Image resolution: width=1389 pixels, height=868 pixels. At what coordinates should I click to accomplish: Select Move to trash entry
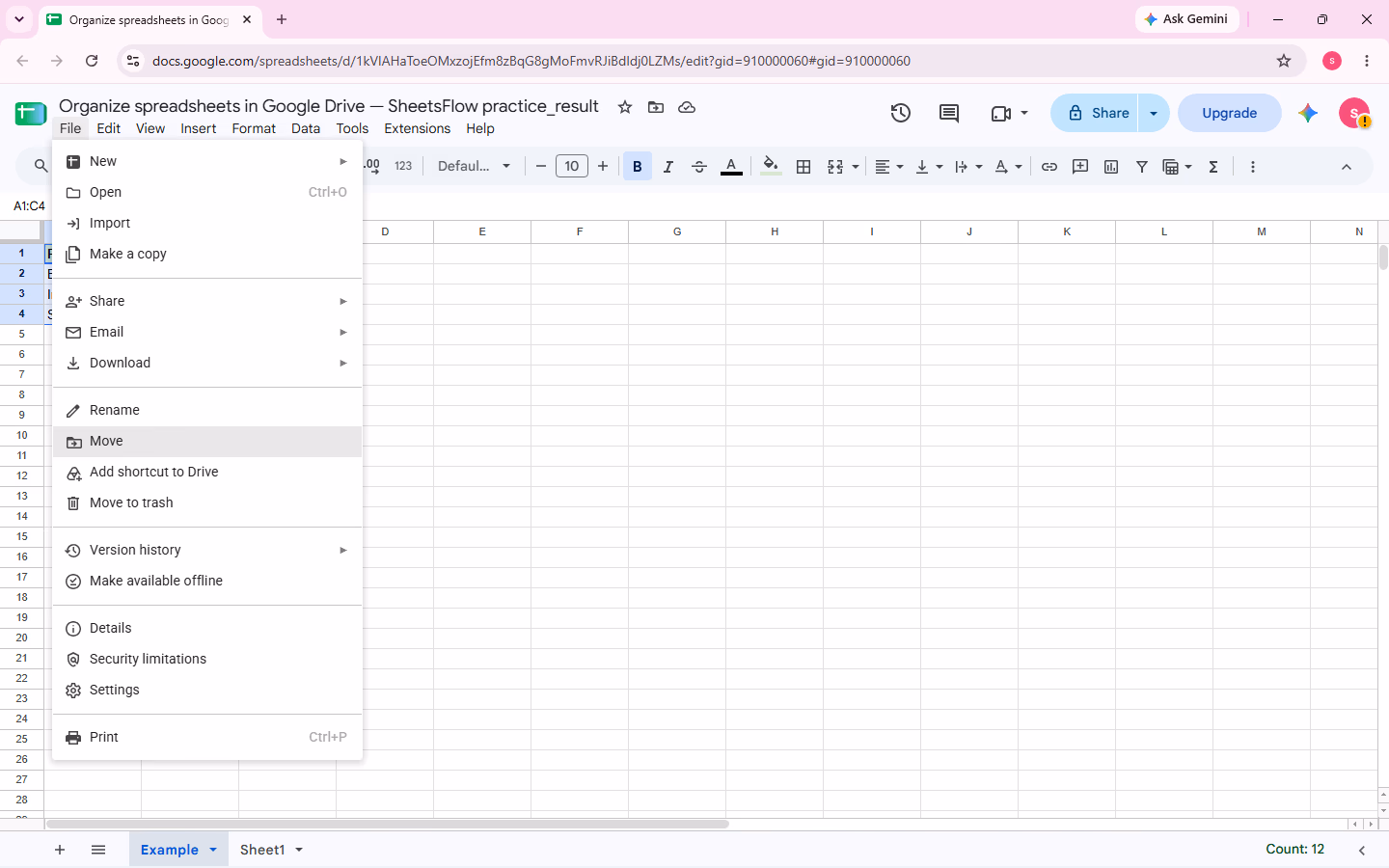[207, 502]
